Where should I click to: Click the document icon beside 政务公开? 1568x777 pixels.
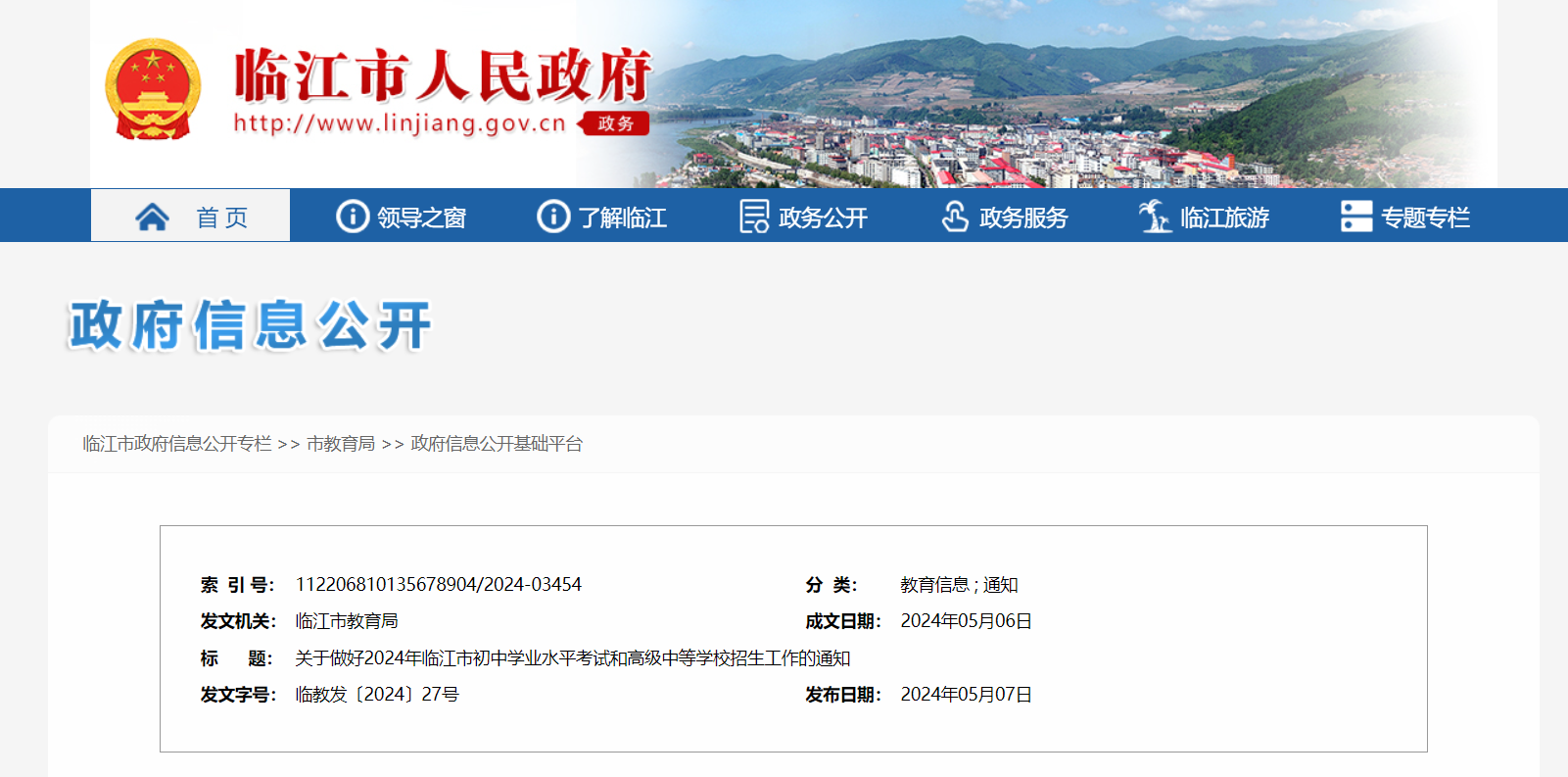[753, 217]
